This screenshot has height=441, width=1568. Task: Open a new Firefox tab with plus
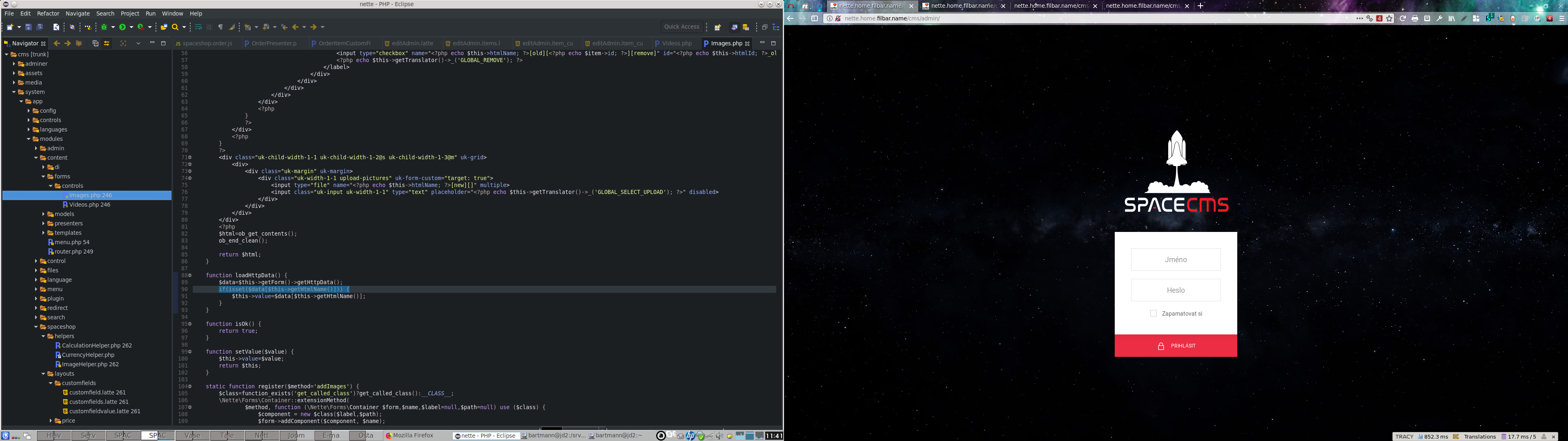pyautogui.click(x=1201, y=5)
